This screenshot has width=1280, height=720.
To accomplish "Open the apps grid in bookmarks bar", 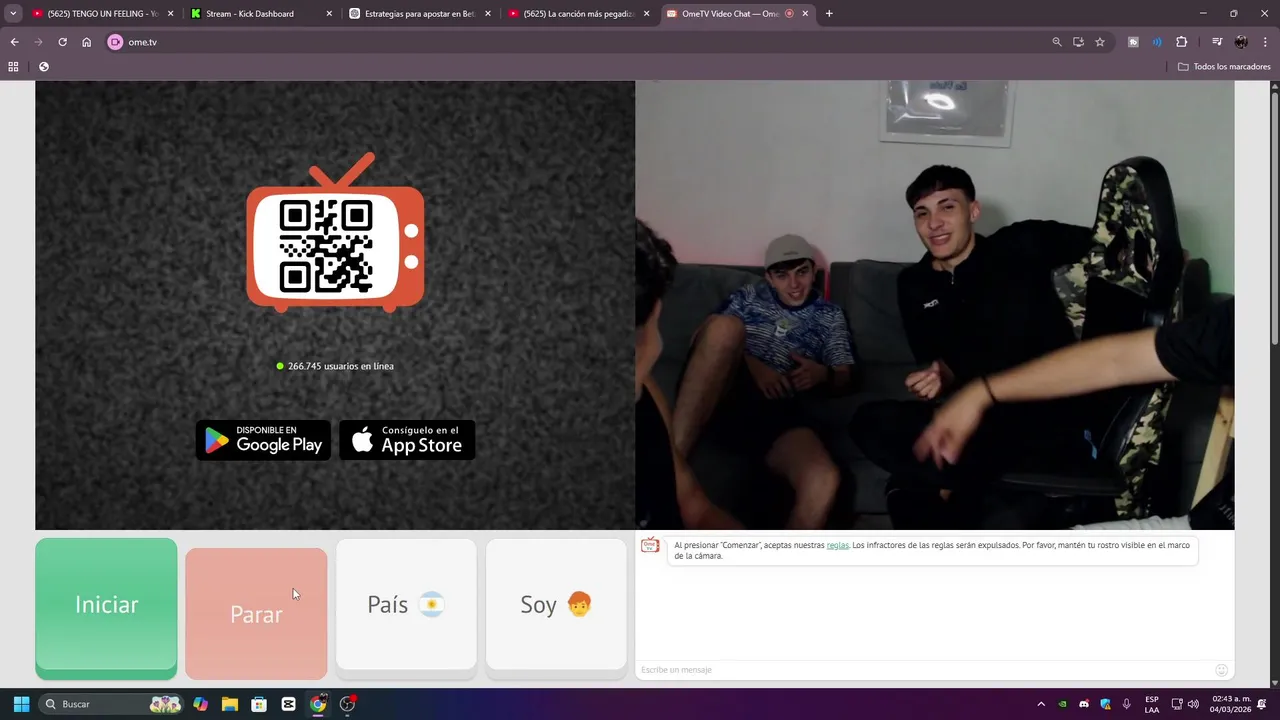I will 13,67.
